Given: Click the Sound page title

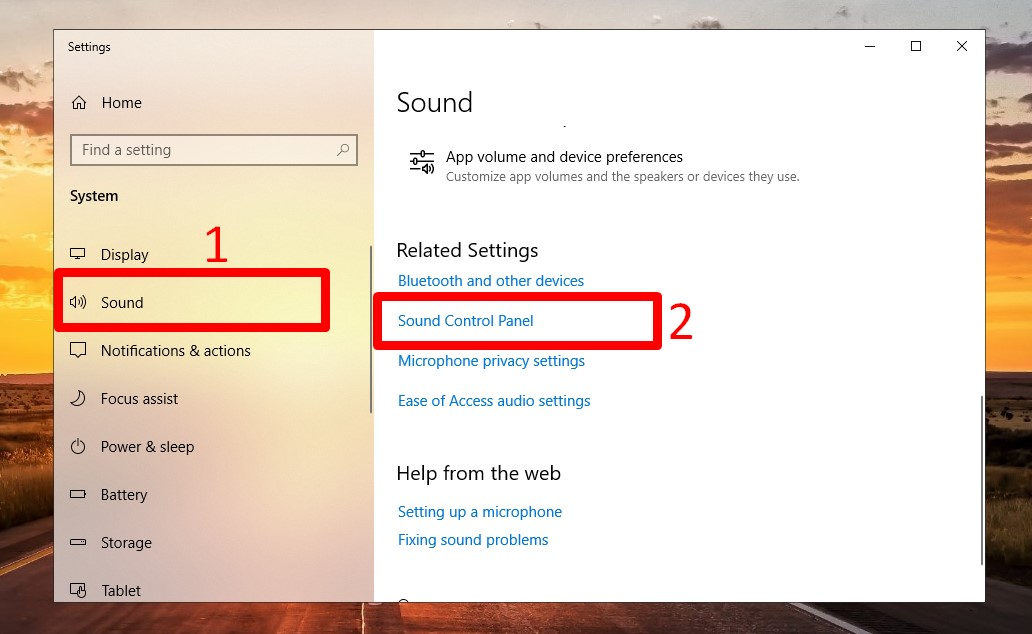Looking at the screenshot, I should (434, 103).
